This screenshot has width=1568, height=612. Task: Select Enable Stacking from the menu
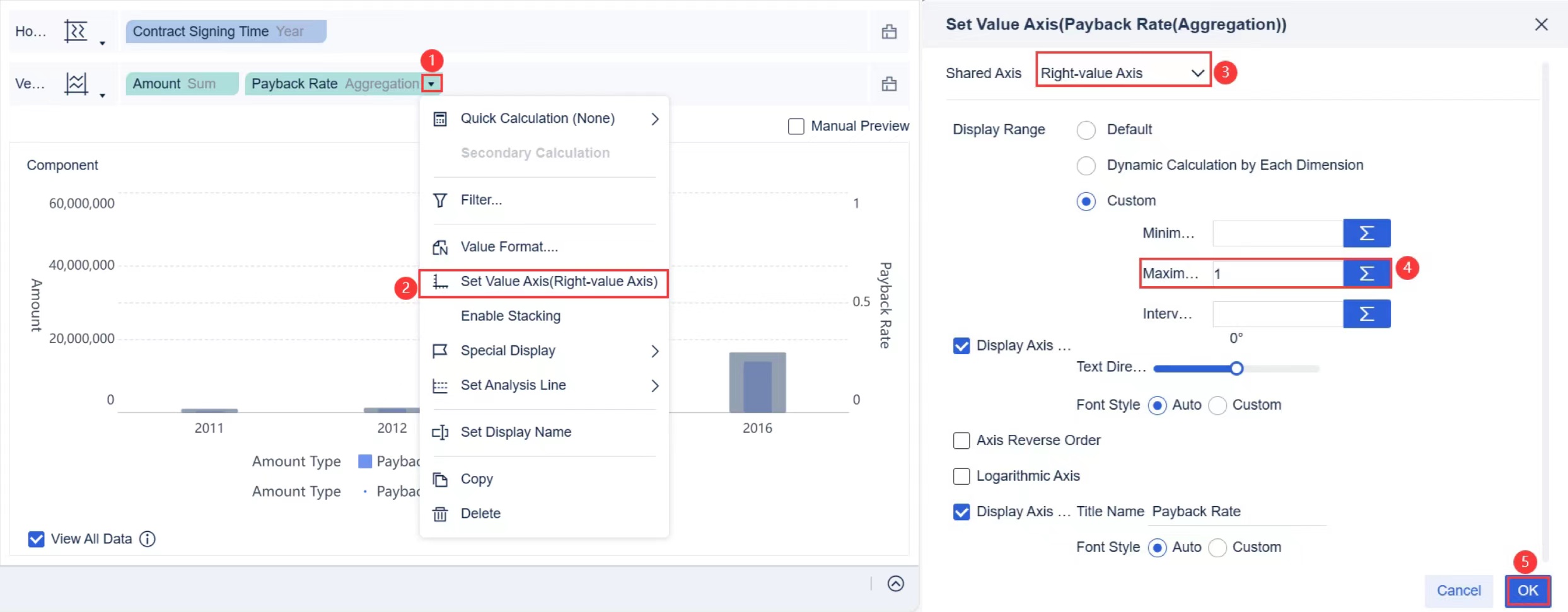pyautogui.click(x=510, y=316)
